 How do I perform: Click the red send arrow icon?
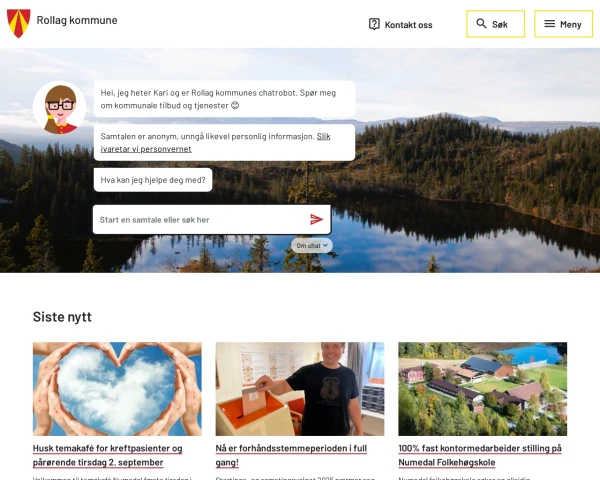point(316,219)
